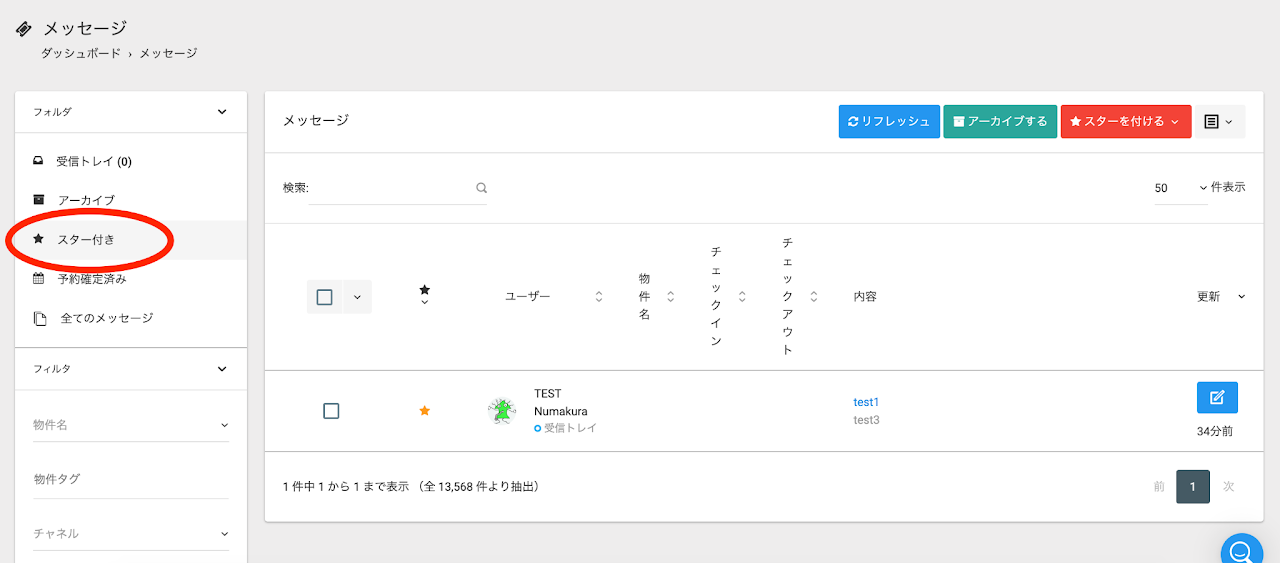Image resolution: width=1280 pixels, height=563 pixels.
Task: Sort by the ユーザー column arrows
Action: 599,297
